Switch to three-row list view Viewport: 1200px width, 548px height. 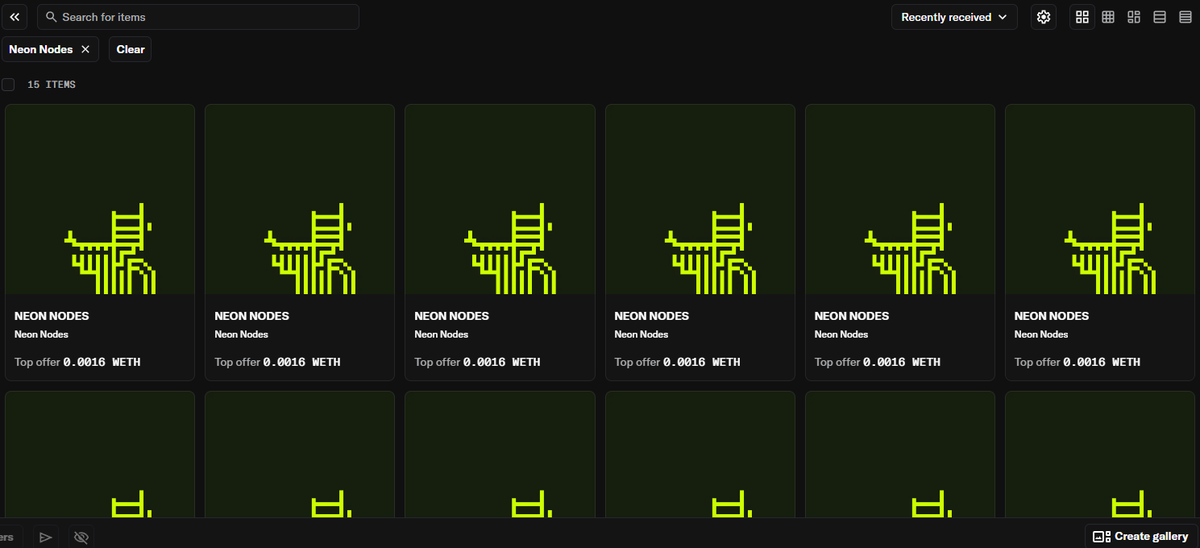[x=1160, y=17]
